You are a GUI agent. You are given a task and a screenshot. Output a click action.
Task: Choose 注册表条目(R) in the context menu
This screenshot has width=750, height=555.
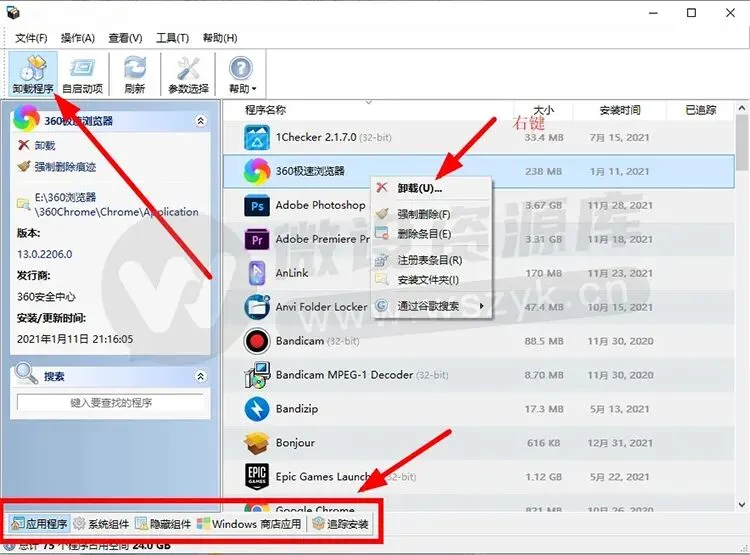click(431, 260)
